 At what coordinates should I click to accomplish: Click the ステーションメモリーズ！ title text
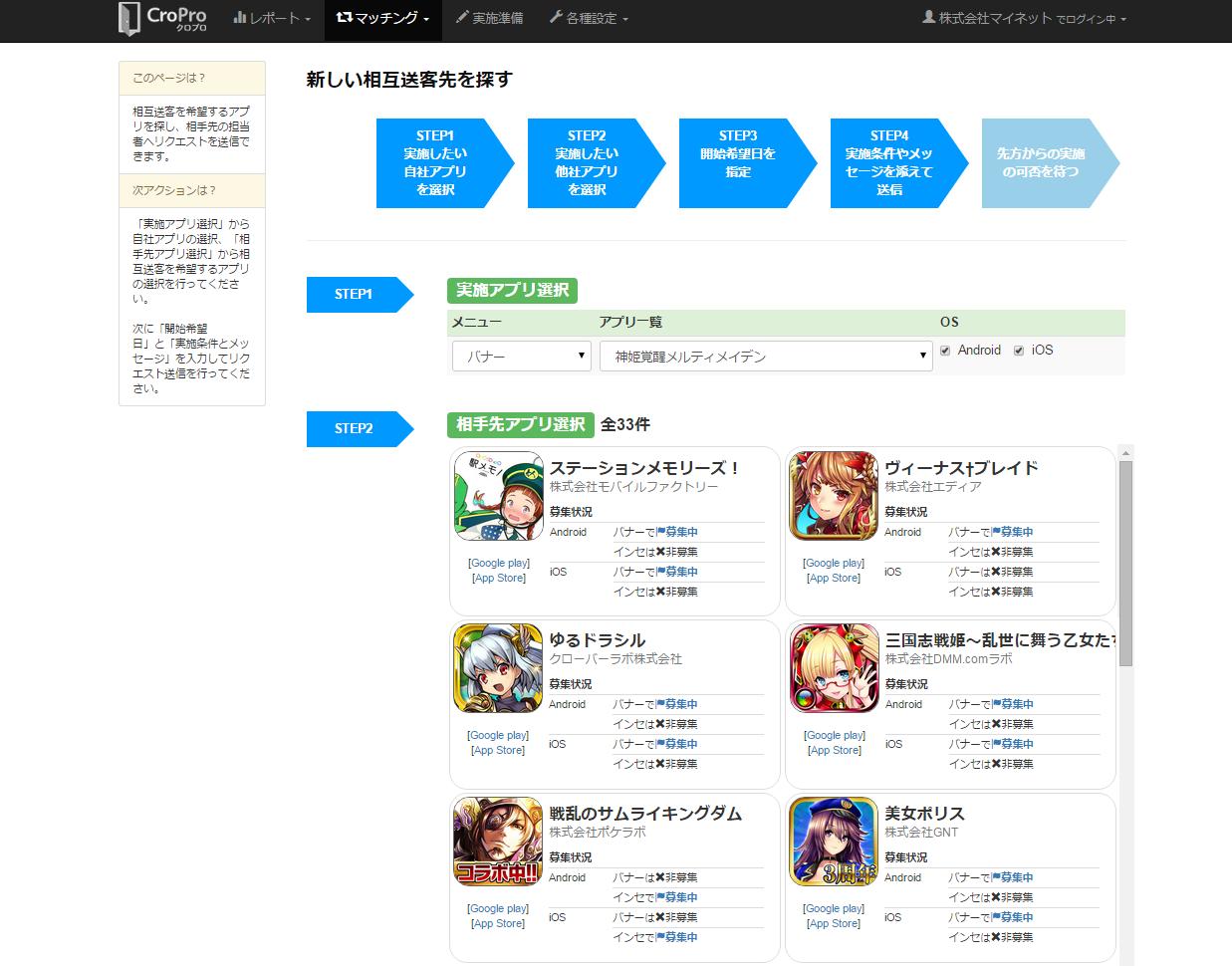click(645, 468)
